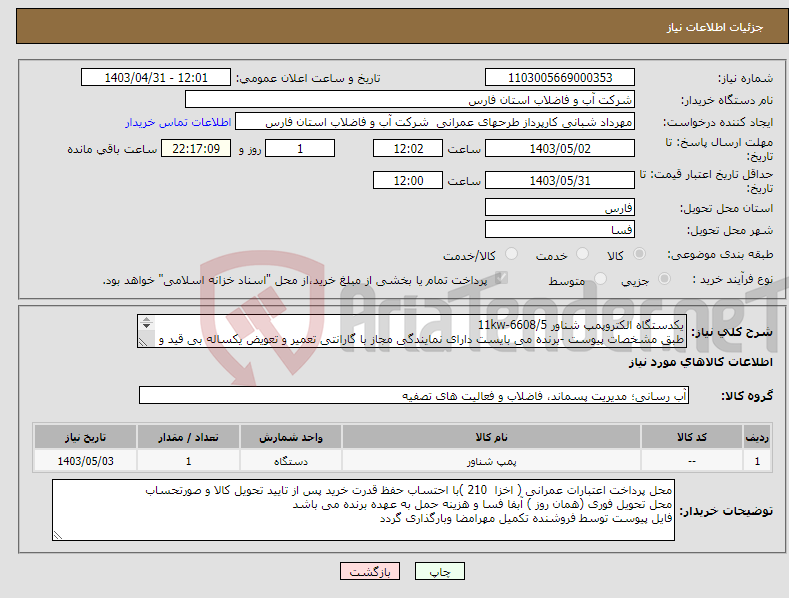This screenshot has height=598, width=789.
Task: Click table header تاریخ نیاز
Action: coord(86,437)
